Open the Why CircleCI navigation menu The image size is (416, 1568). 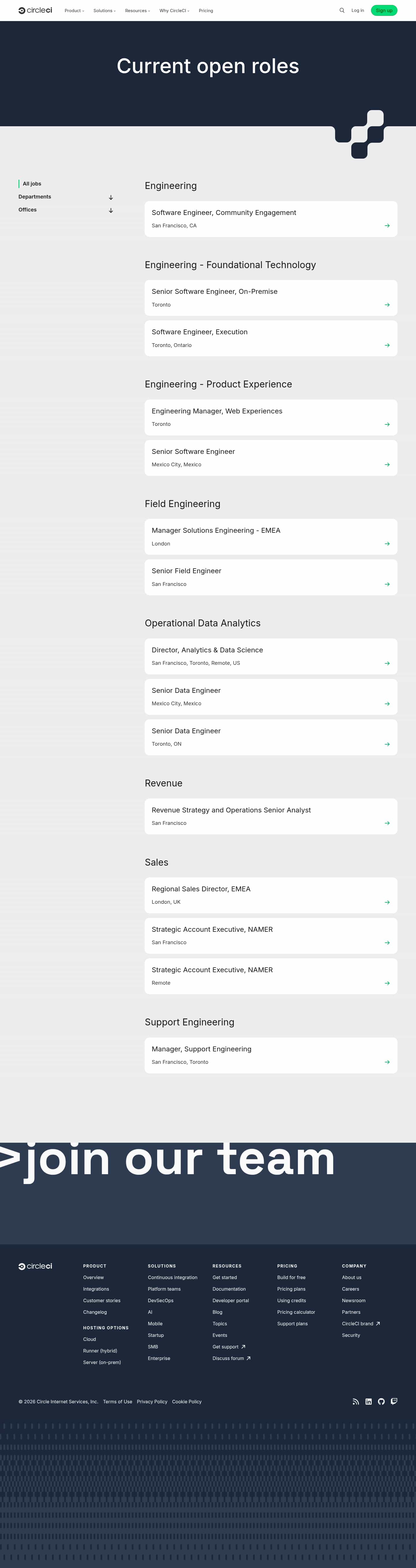[x=174, y=11]
